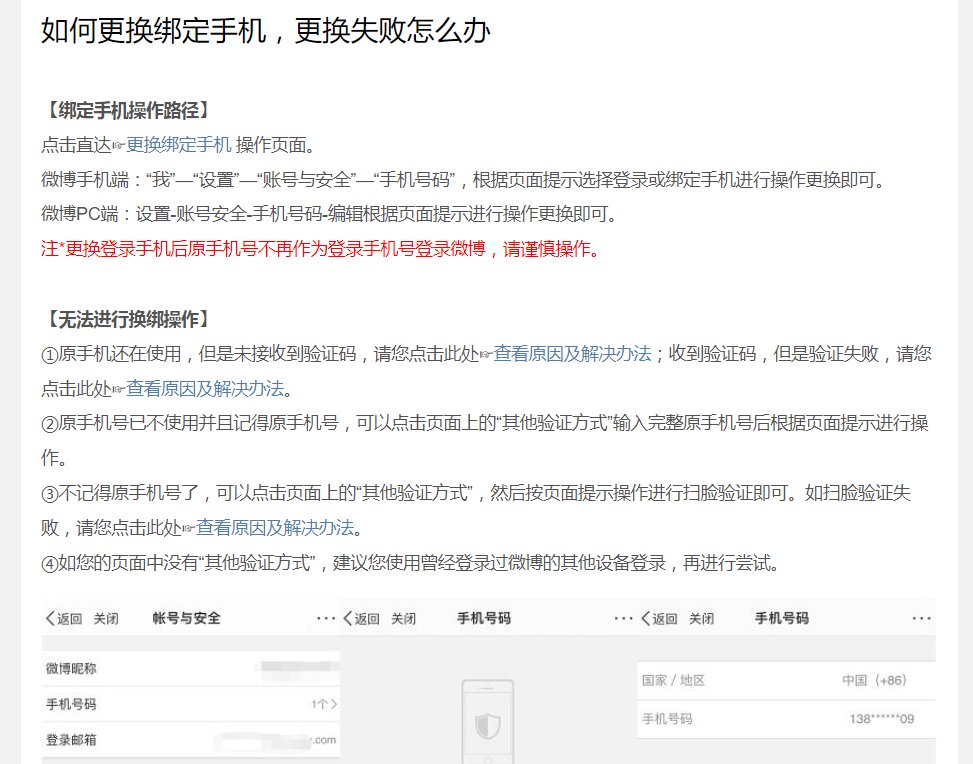Click the phone shield illustration
Screen dimensions: 973x764
pos(488,721)
